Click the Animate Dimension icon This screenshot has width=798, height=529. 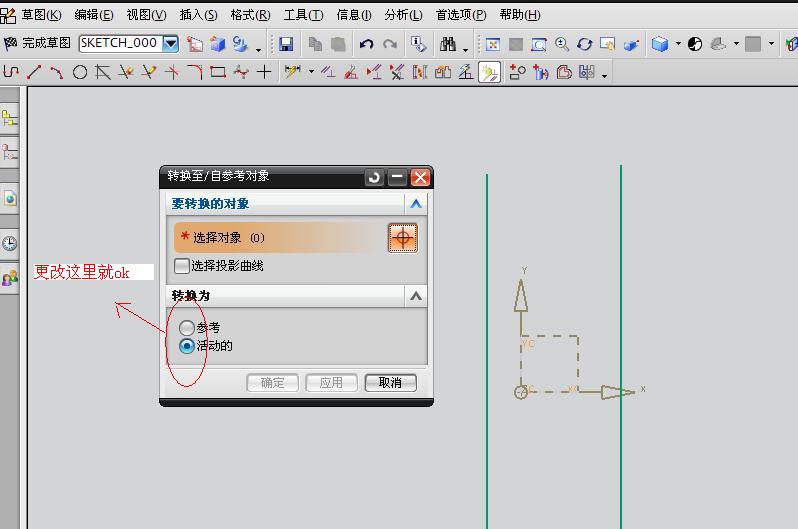pos(420,72)
